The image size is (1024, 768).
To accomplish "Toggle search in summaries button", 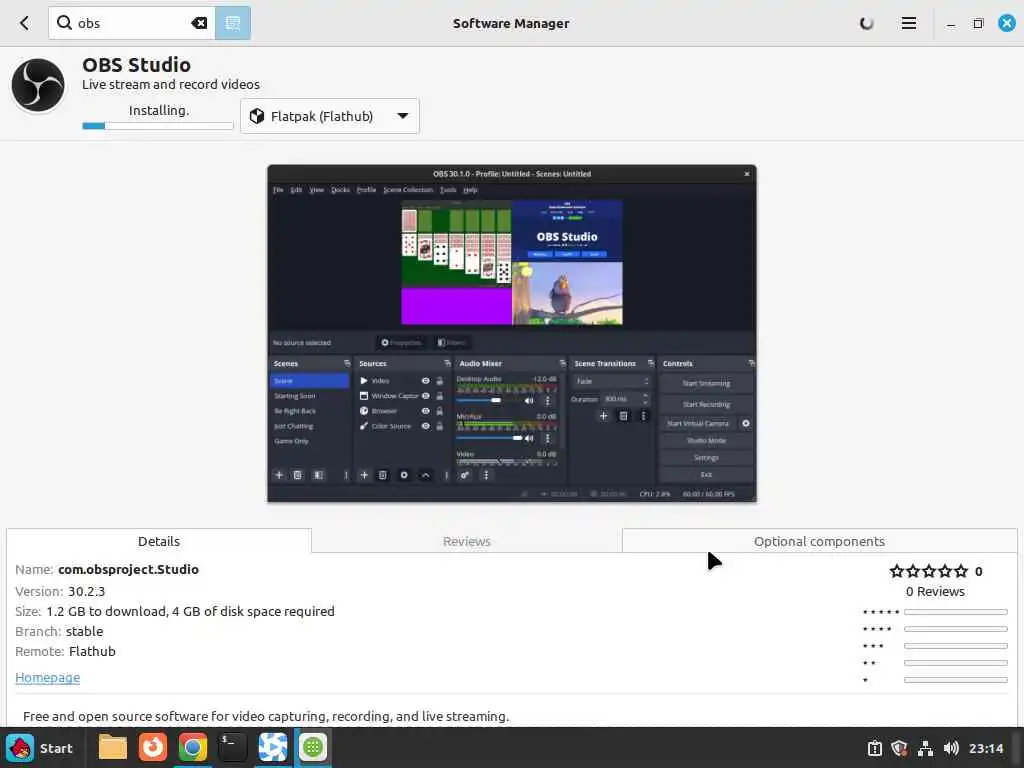I will click(232, 24).
